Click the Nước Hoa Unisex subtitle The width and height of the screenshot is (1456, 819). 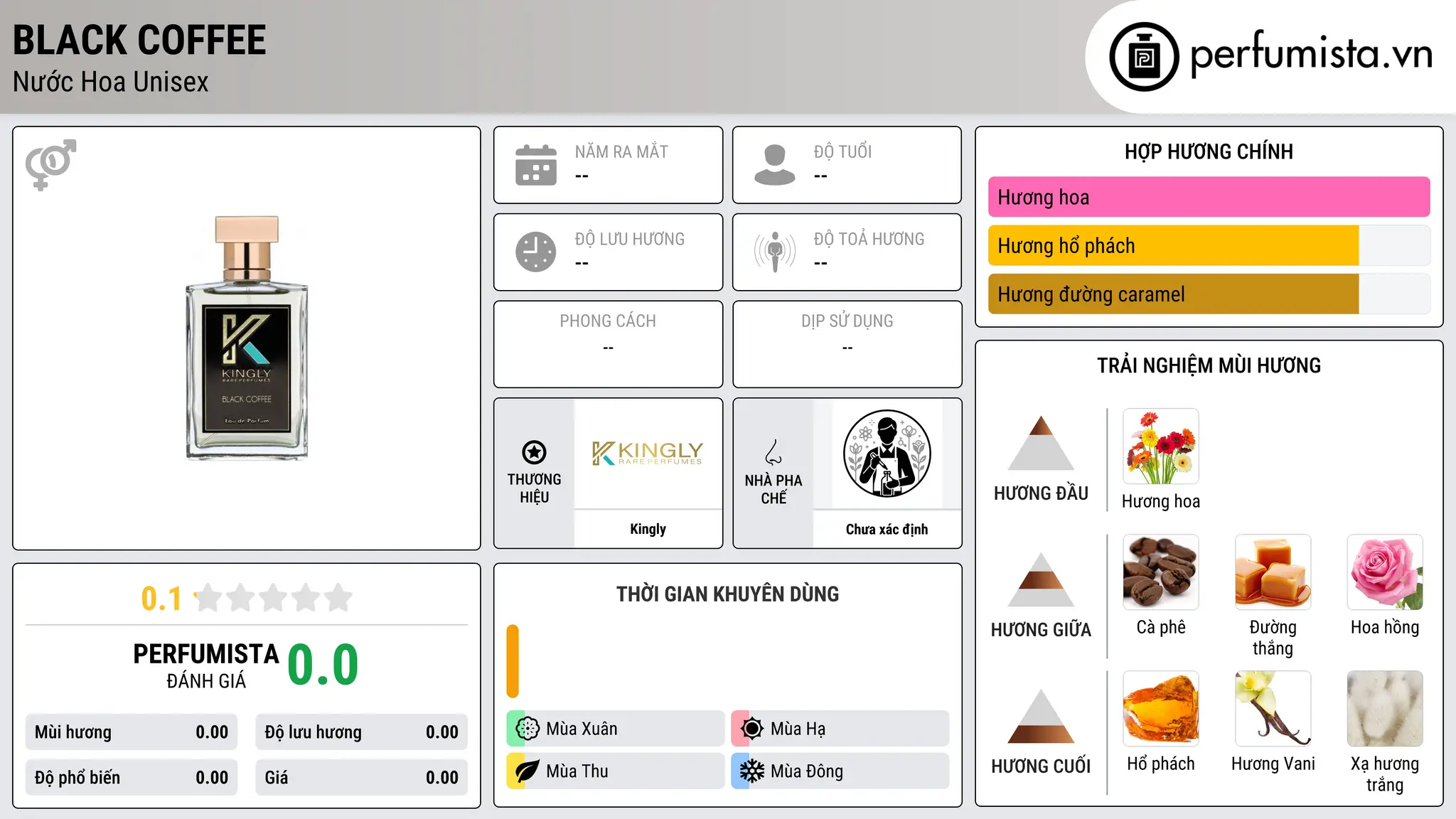pos(111,82)
